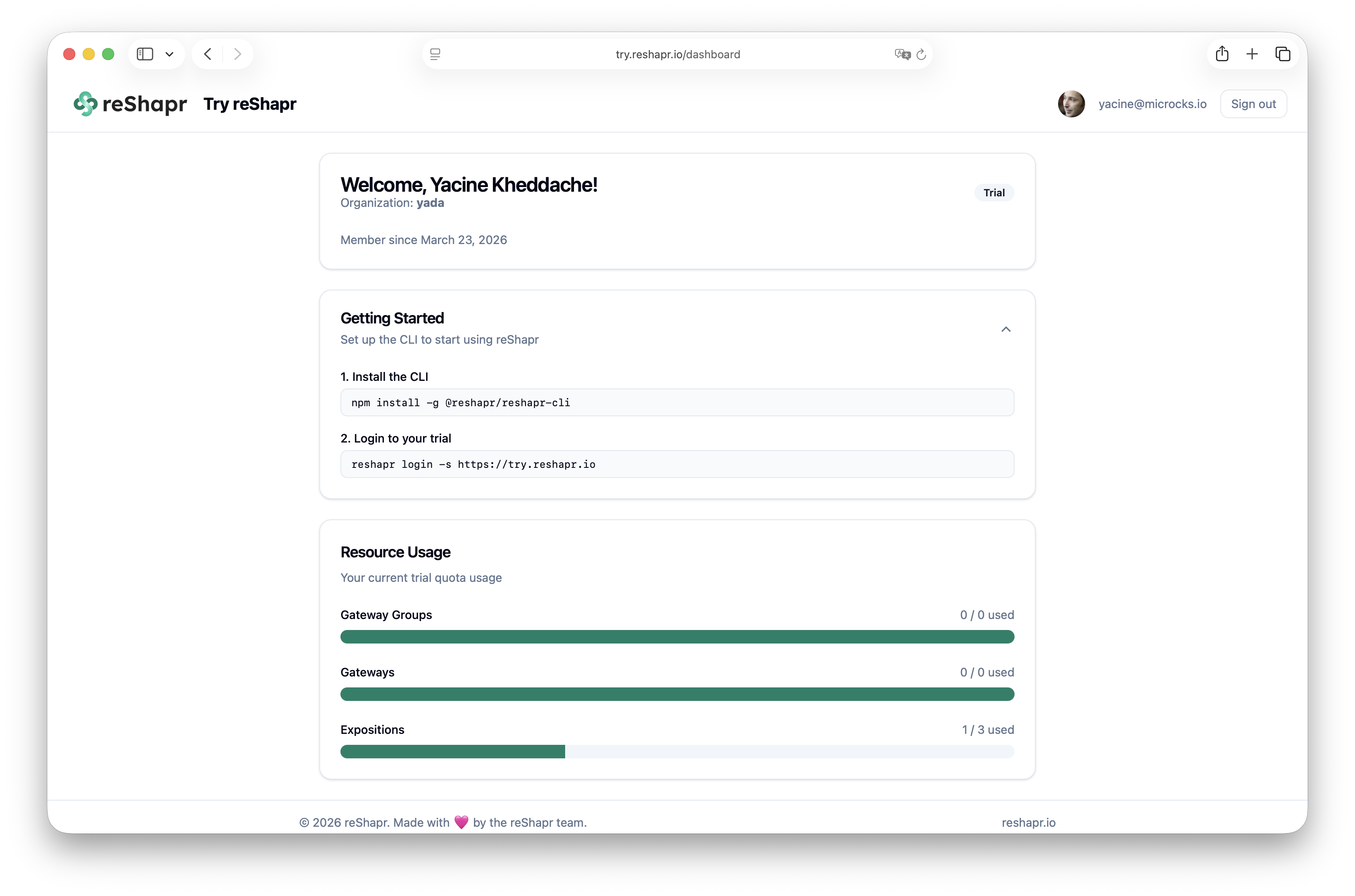Screen dimensions: 1355x896
Task: Show the tab overview
Action: click(1283, 54)
